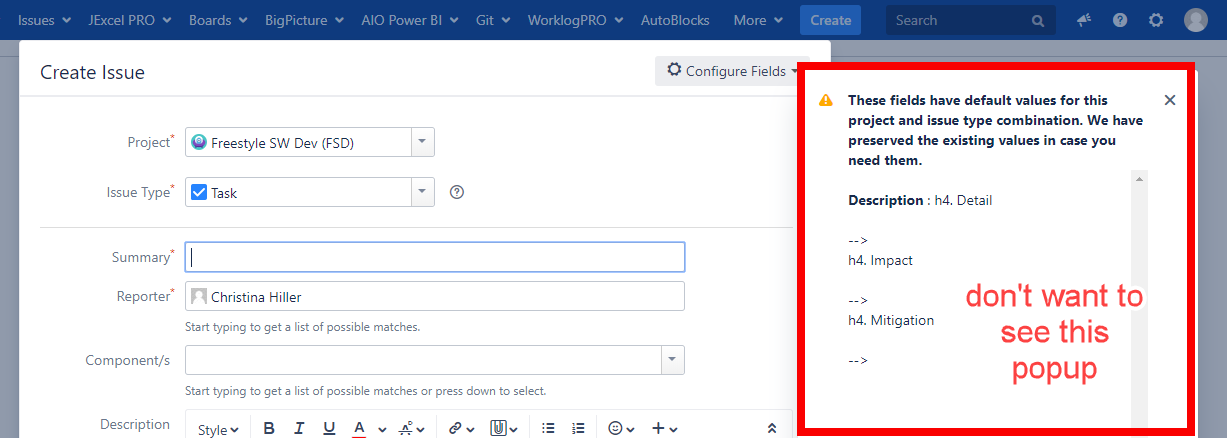Collapse the editor toolbar with double chevron

[771, 428]
